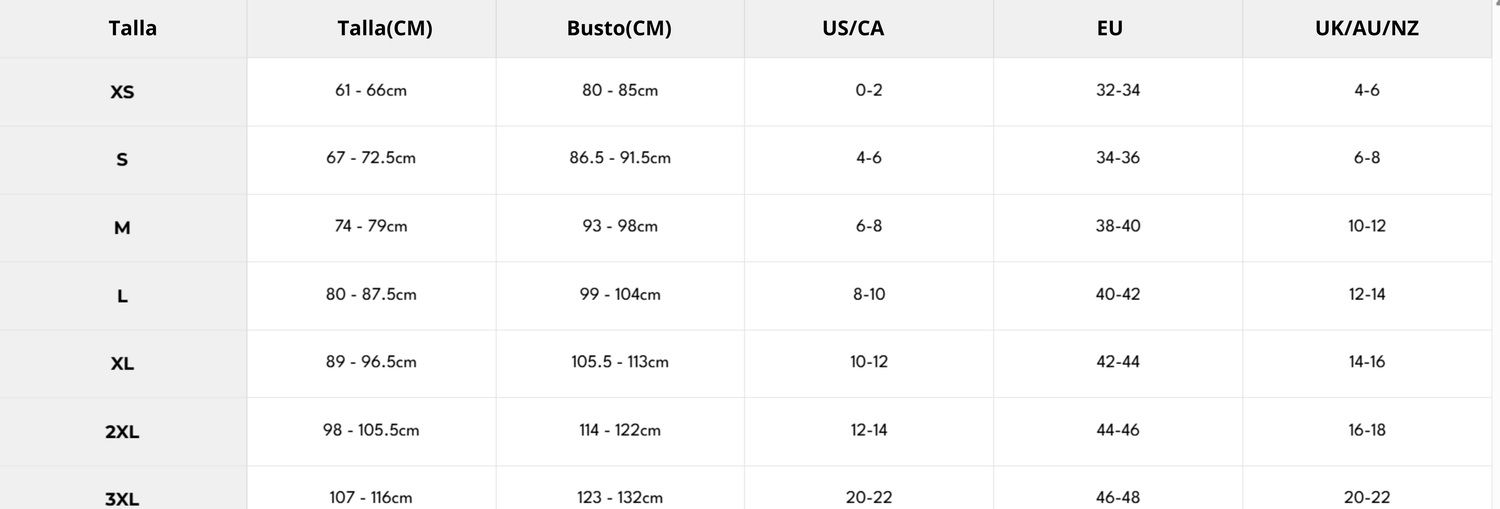Click the XS size row label
This screenshot has width=1500, height=509.
click(x=122, y=92)
